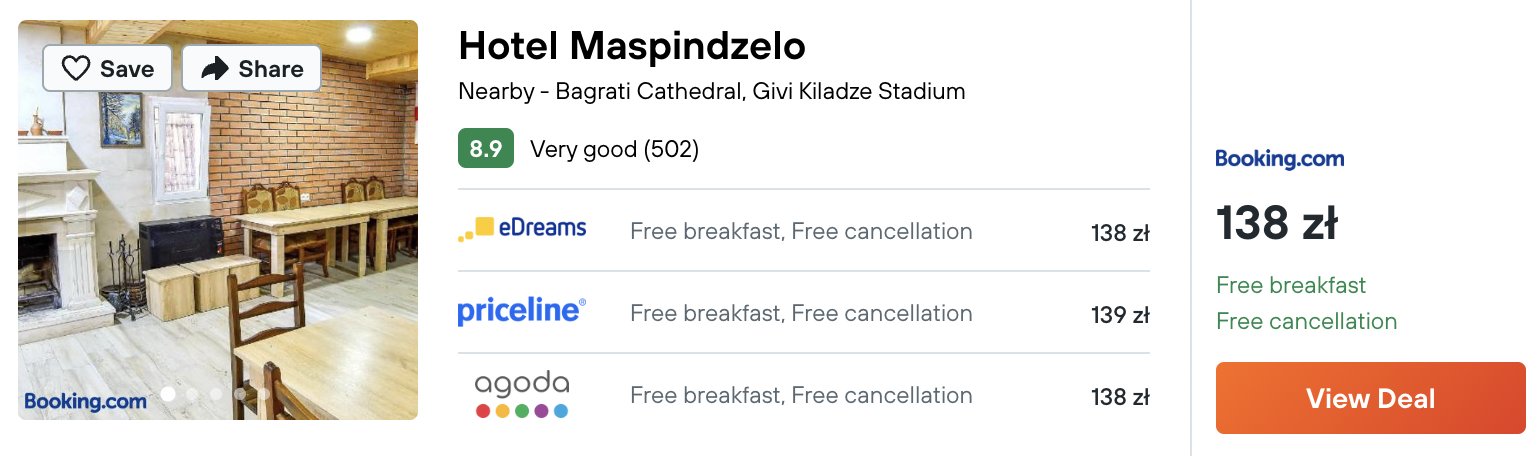Select the third photo carousel dot
Image resolution: width=1540 pixels, height=456 pixels.
click(216, 394)
